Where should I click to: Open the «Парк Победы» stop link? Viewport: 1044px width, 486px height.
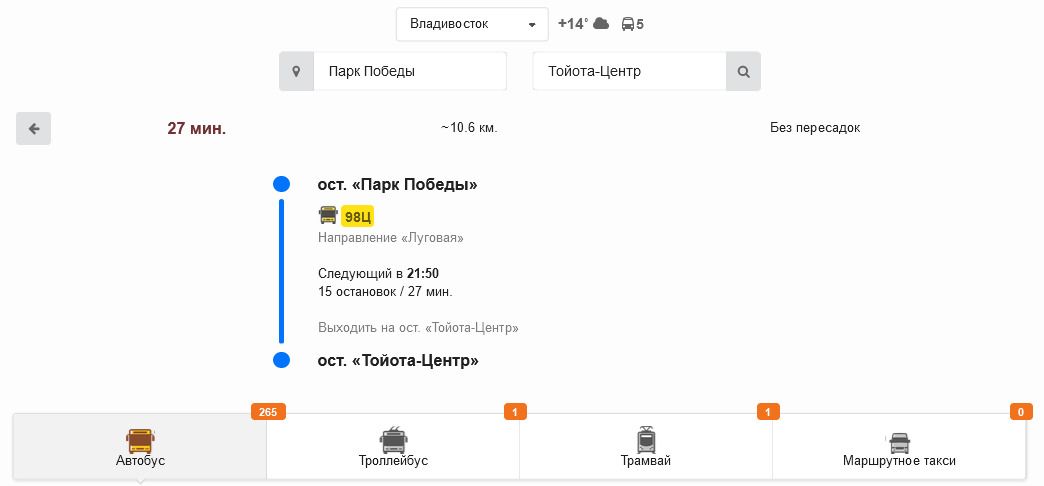(397, 185)
